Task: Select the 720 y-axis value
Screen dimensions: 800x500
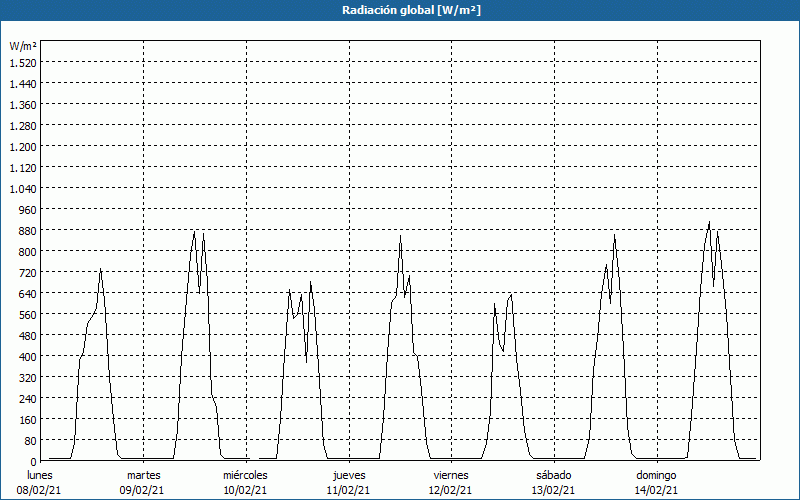Action: [x=28, y=272]
